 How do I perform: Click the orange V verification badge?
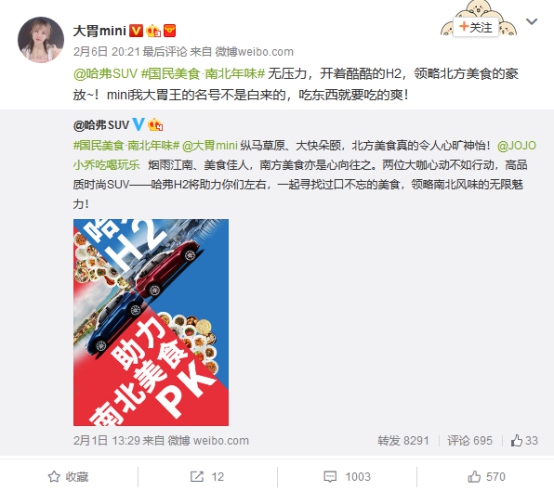pos(136,31)
